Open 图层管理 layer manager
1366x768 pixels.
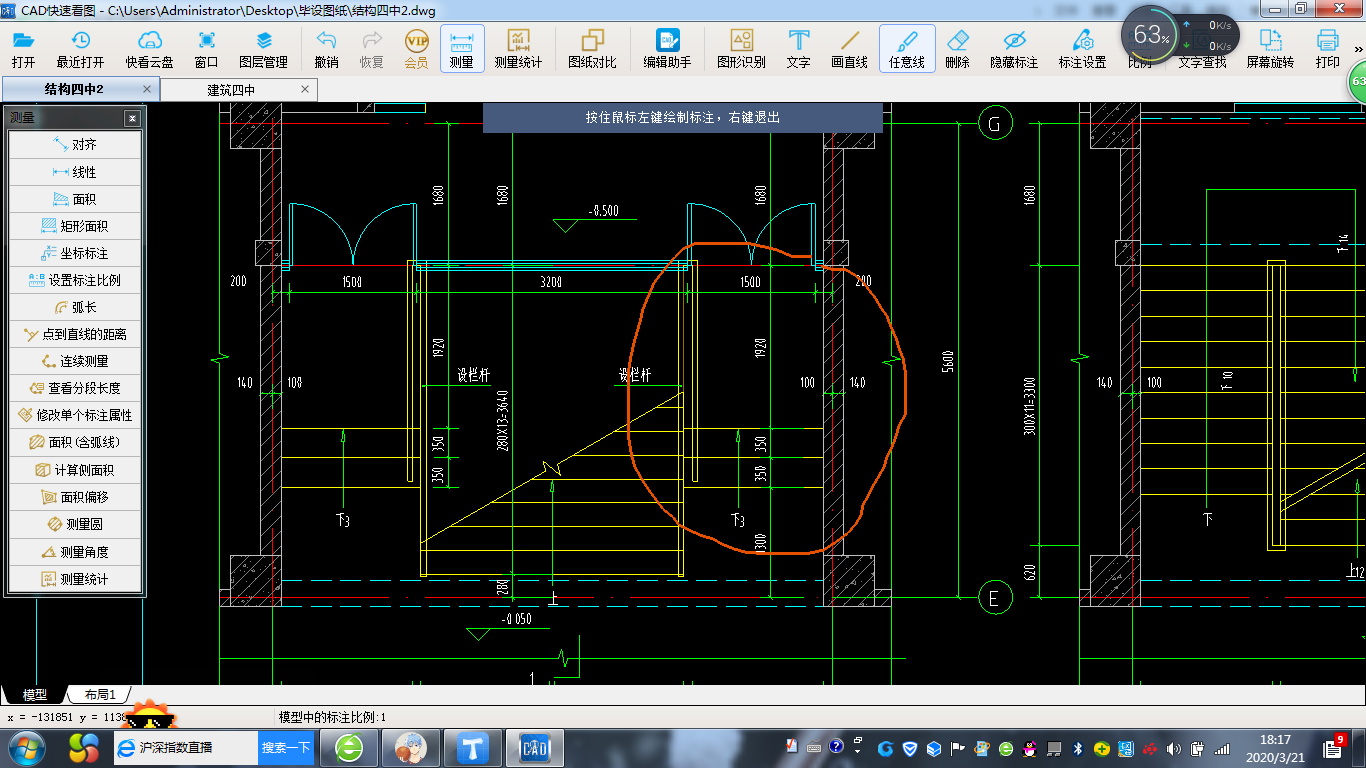[x=263, y=49]
